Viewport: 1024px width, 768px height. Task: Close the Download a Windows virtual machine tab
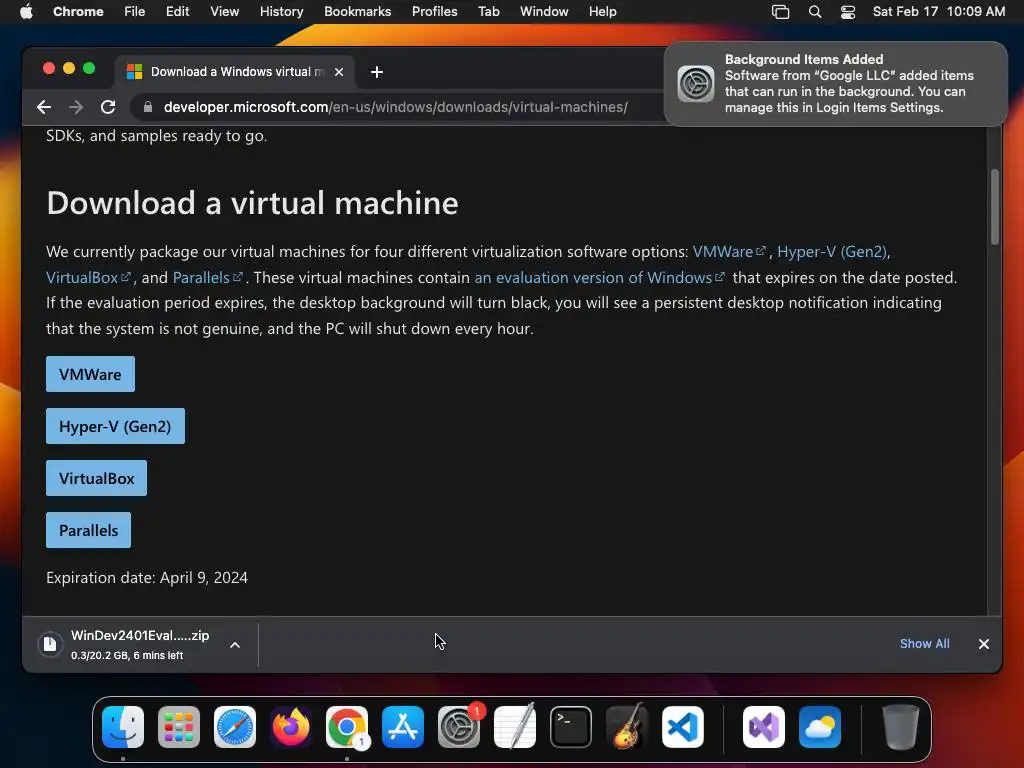coord(339,72)
